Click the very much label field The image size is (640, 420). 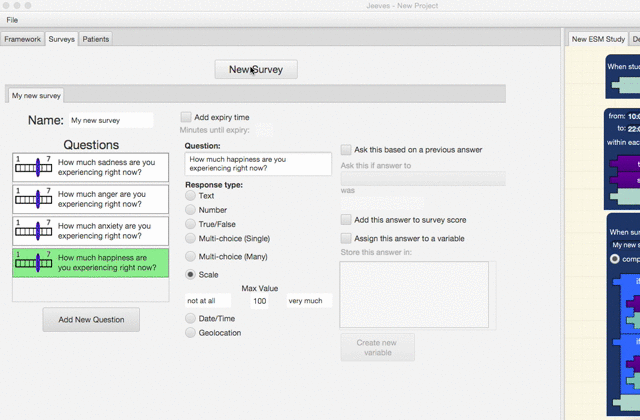309,301
